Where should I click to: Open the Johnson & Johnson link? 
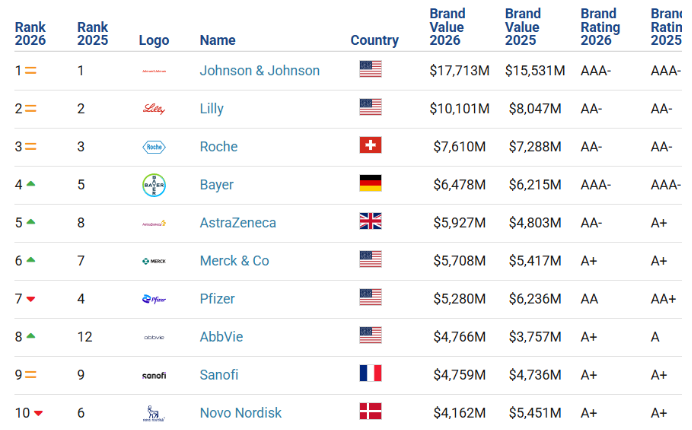click(260, 71)
